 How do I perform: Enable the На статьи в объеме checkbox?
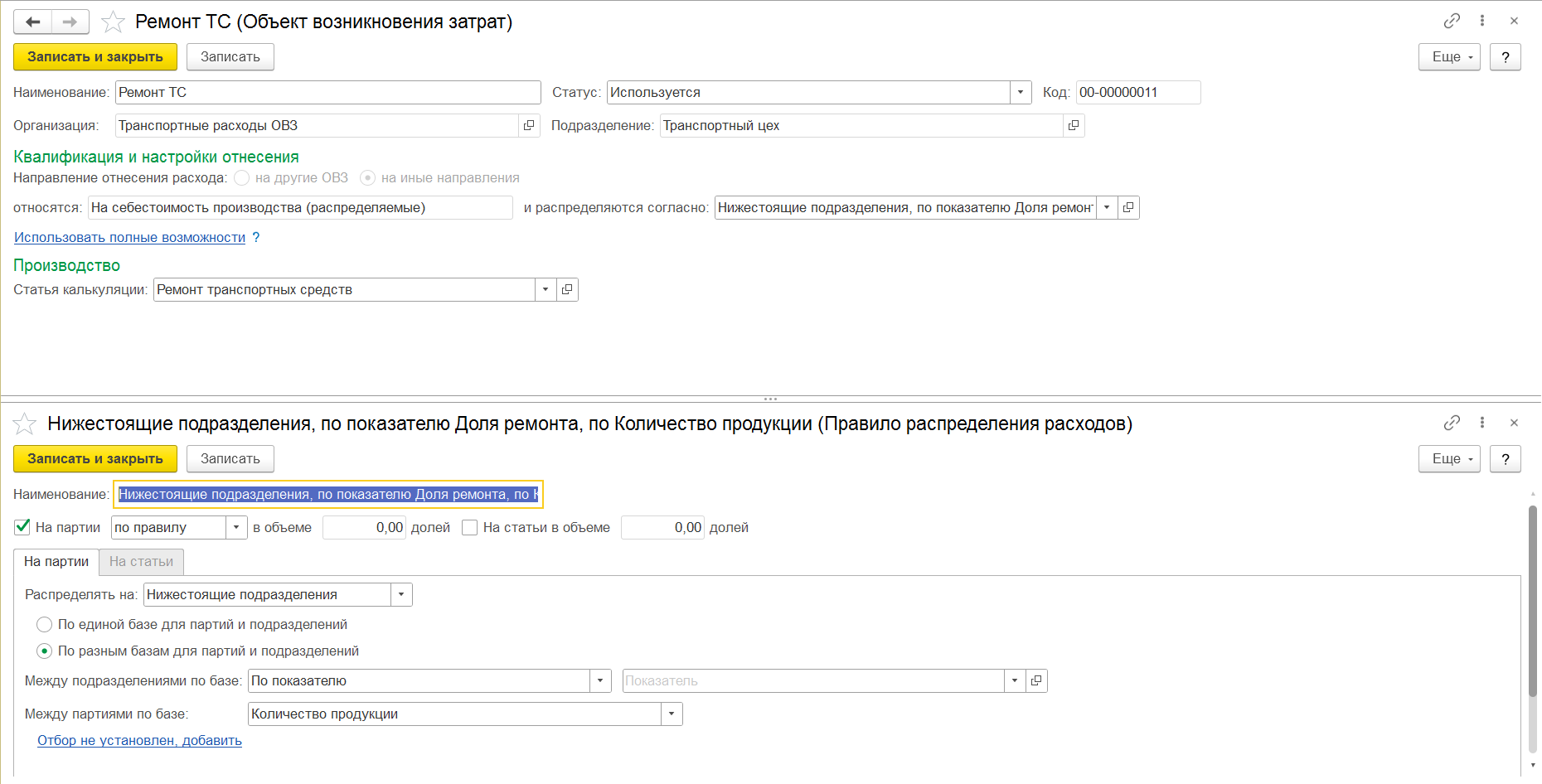[469, 527]
